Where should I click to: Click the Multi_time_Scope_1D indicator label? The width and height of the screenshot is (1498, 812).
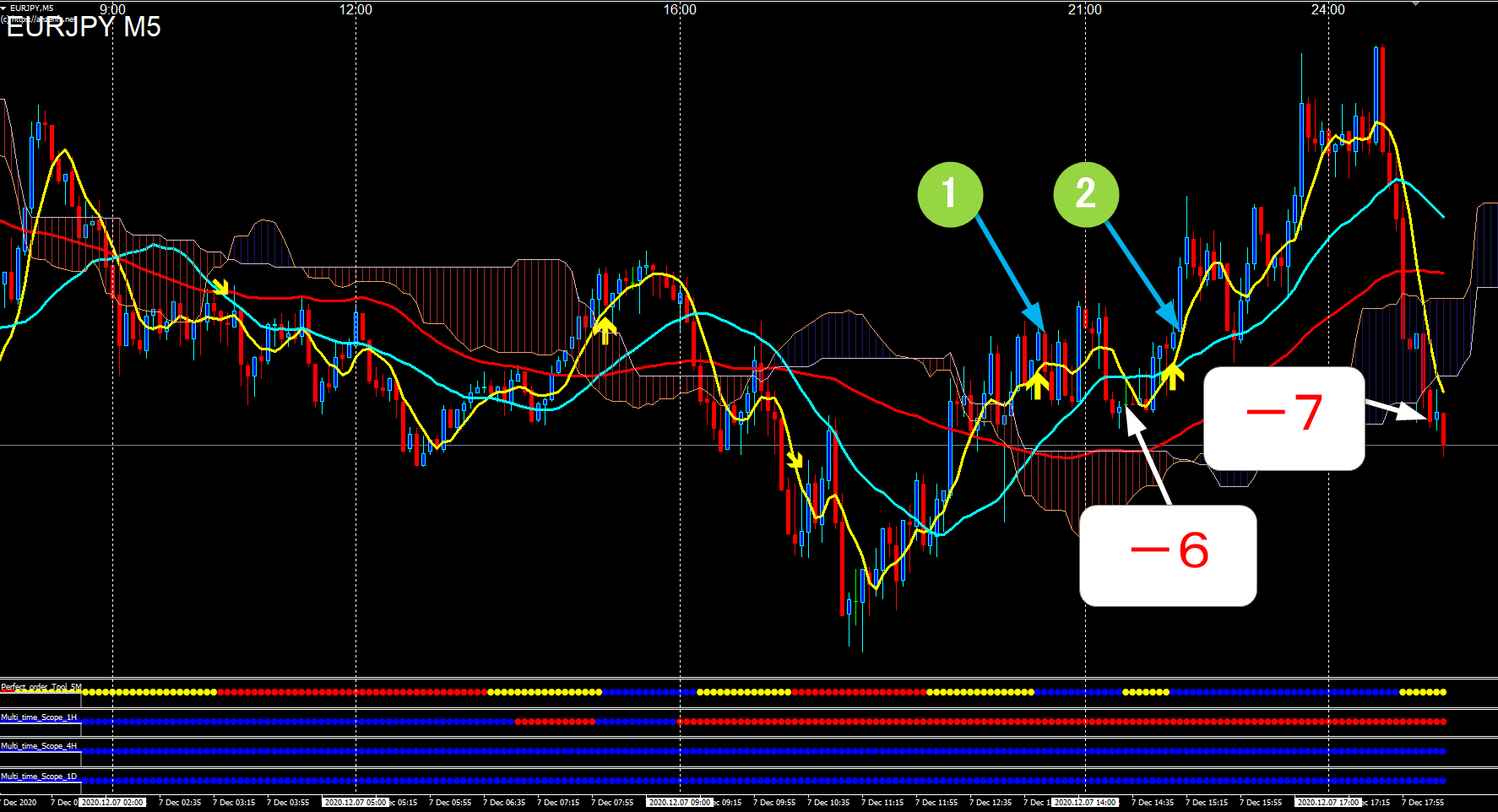pyautogui.click(x=39, y=777)
